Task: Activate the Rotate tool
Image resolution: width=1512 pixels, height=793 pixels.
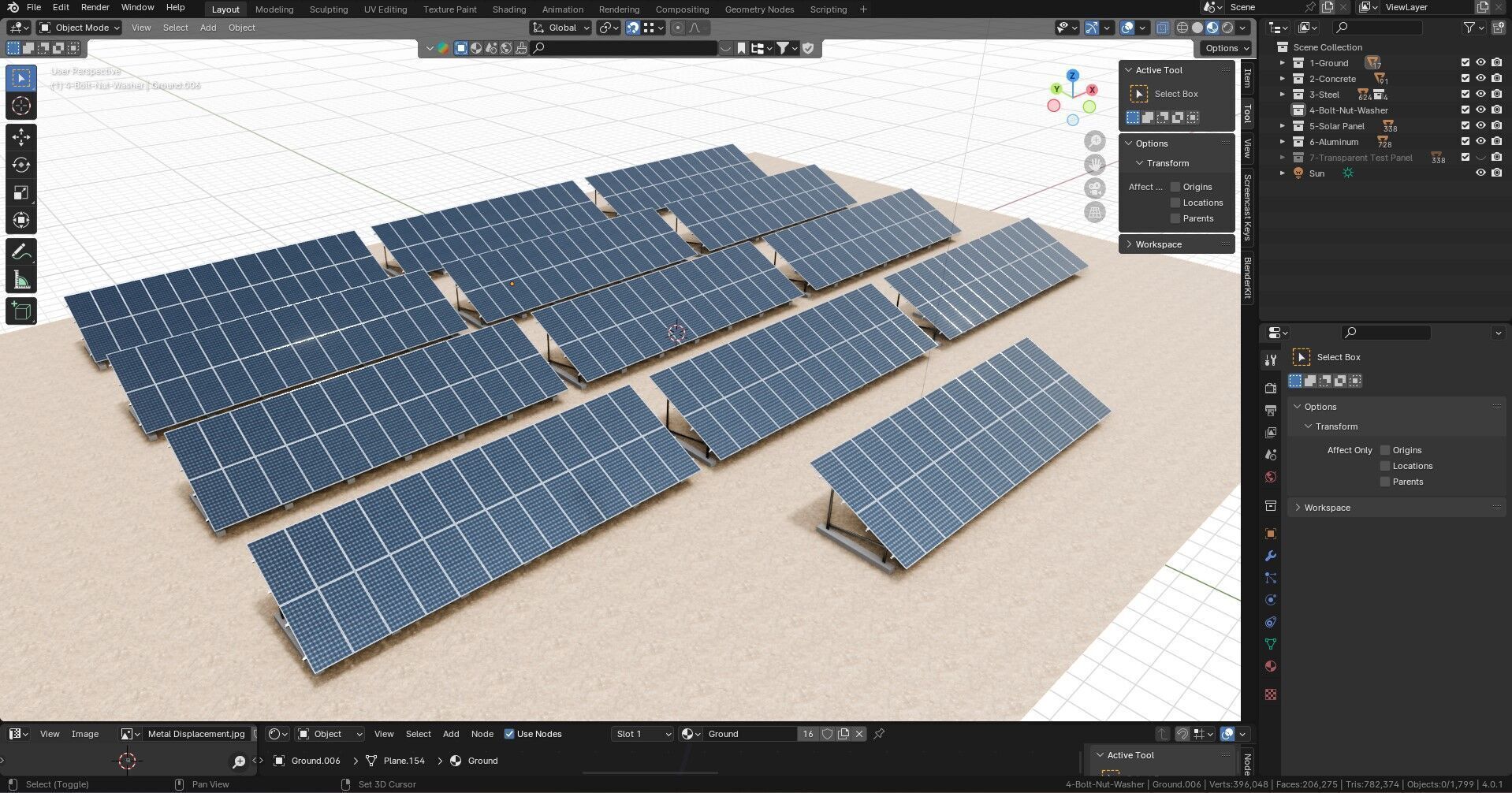Action: pyautogui.click(x=21, y=165)
